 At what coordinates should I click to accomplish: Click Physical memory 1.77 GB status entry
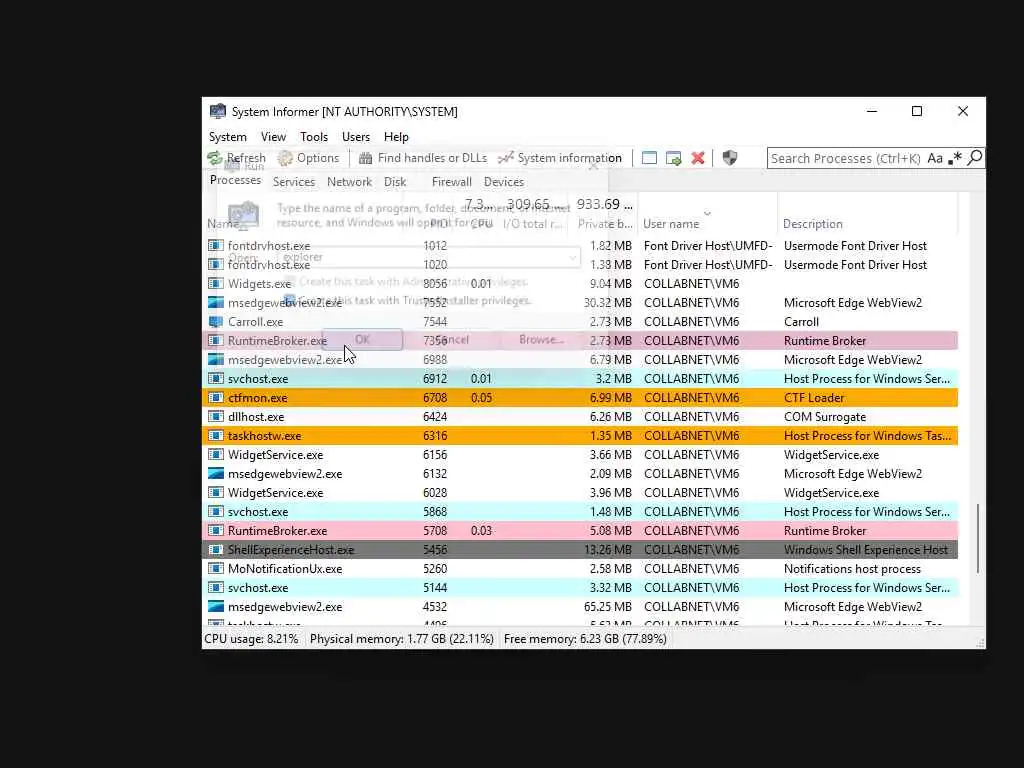(x=402, y=639)
